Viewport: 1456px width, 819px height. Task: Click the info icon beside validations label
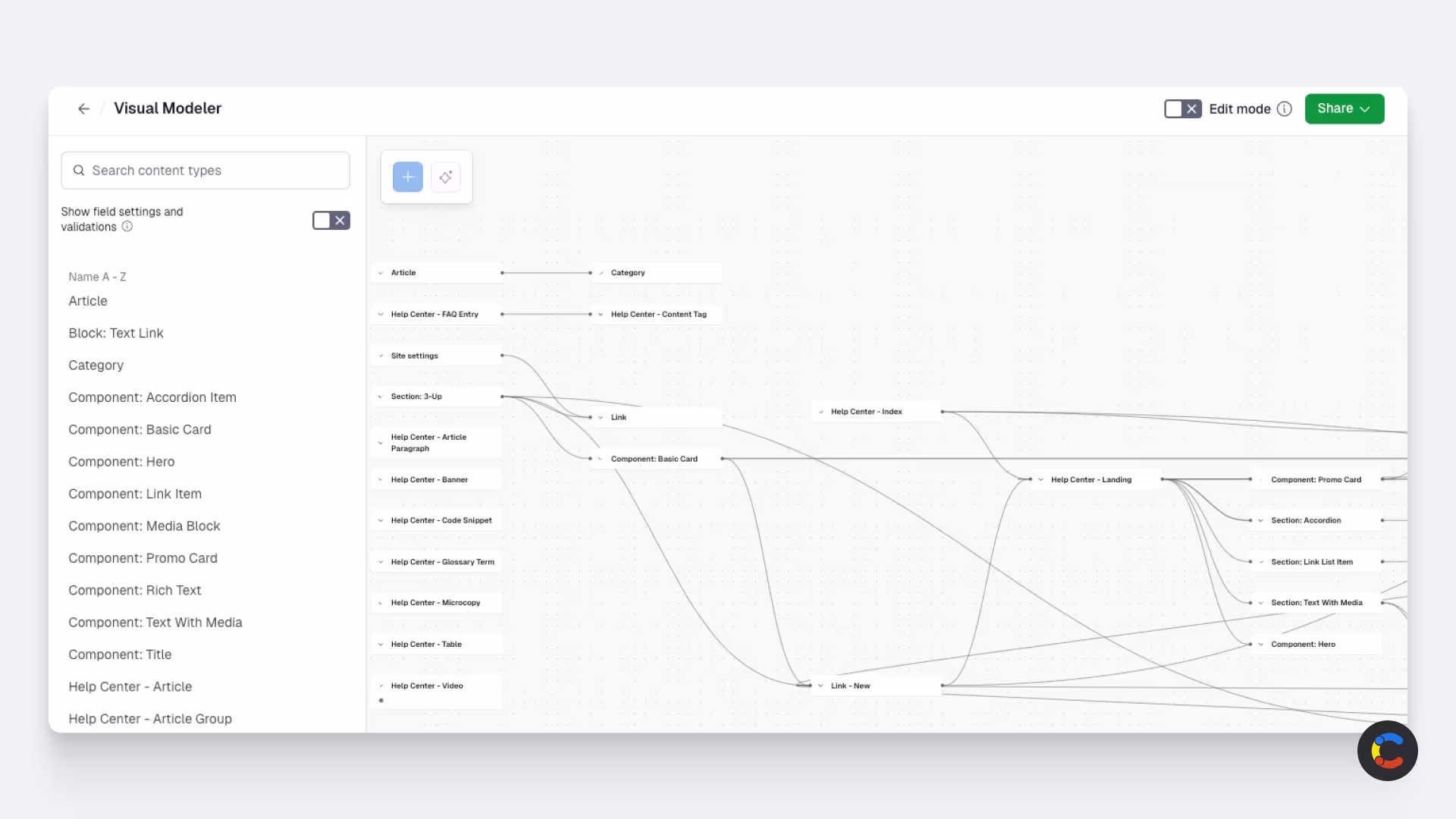click(127, 227)
